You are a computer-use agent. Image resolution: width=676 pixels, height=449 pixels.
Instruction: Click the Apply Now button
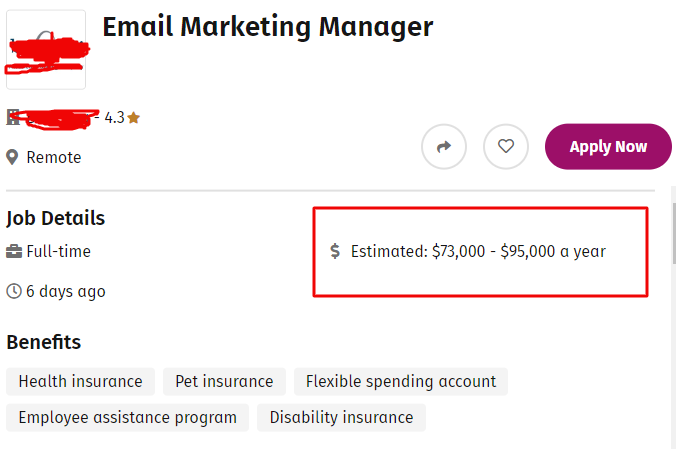click(x=608, y=147)
